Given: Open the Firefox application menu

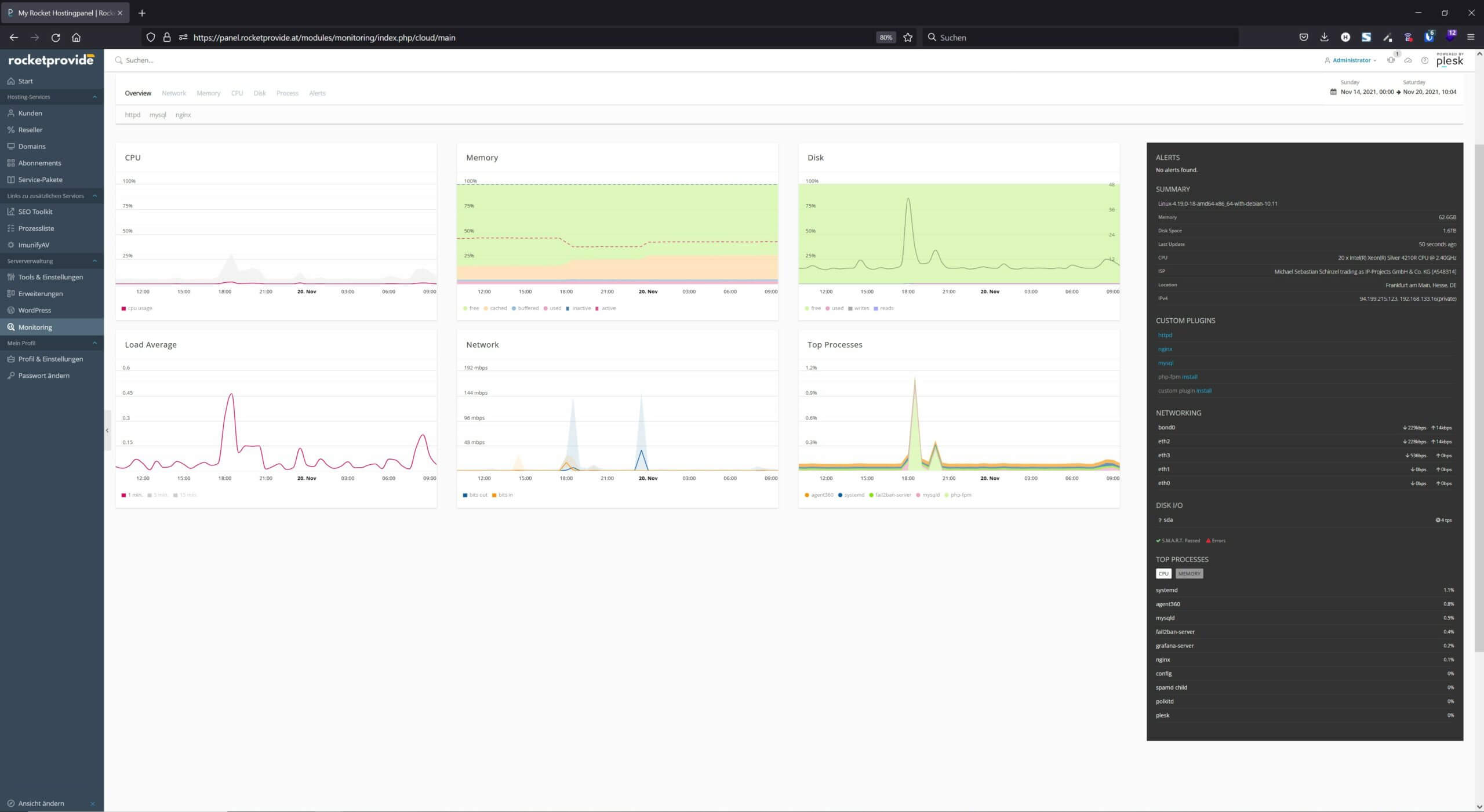Looking at the screenshot, I should pos(1471,38).
